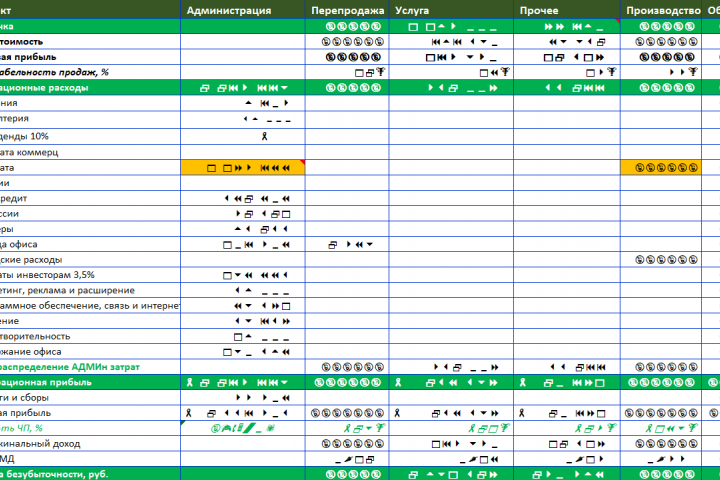
Task: Click the "ата коммерц" row label
Action: point(29,152)
